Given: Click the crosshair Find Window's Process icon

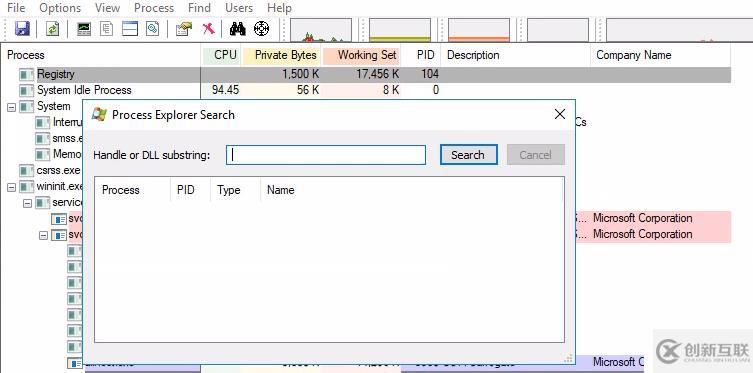Looking at the screenshot, I should coord(261,29).
